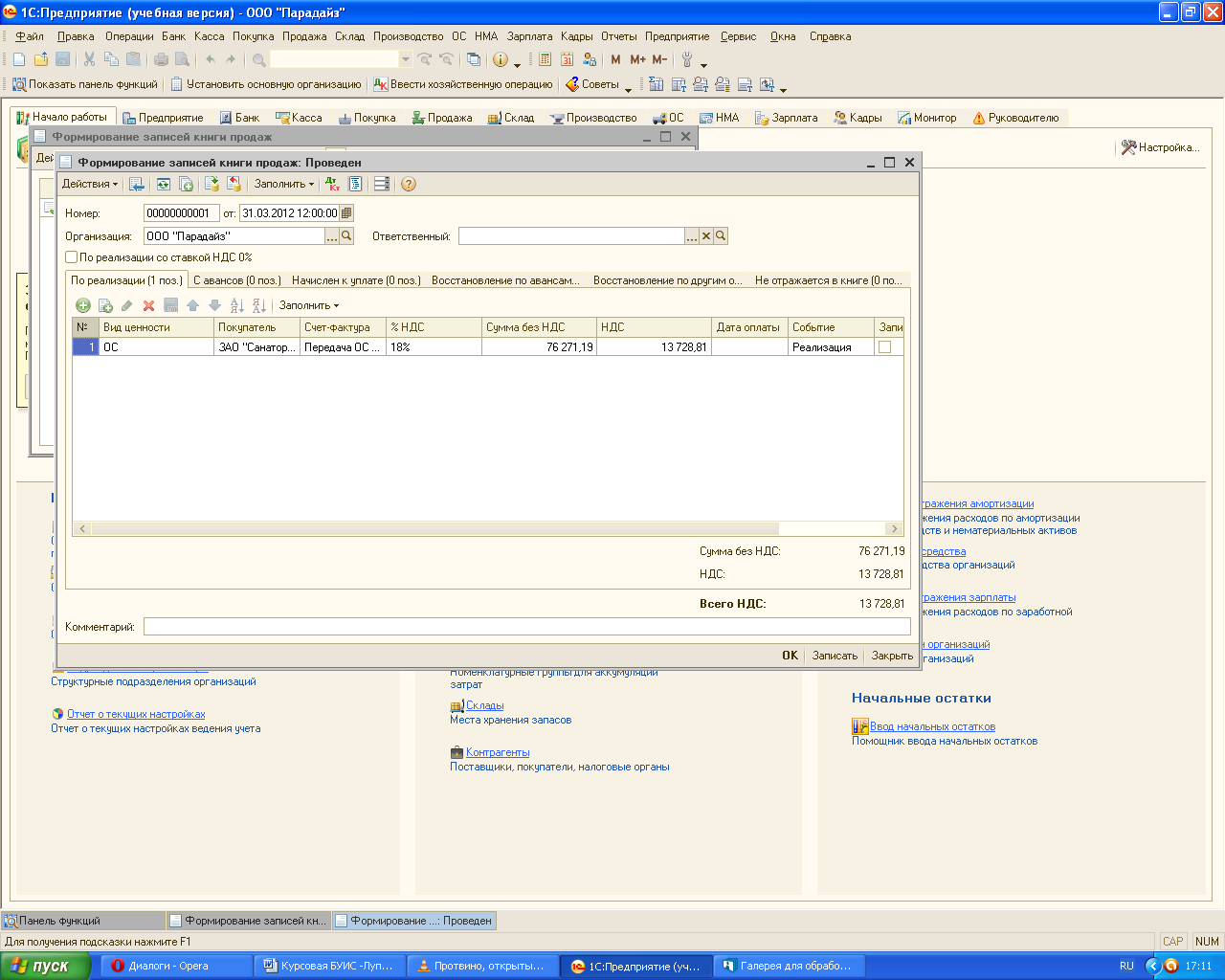Sort rows ascending with А-Я icon

[x=236, y=305]
